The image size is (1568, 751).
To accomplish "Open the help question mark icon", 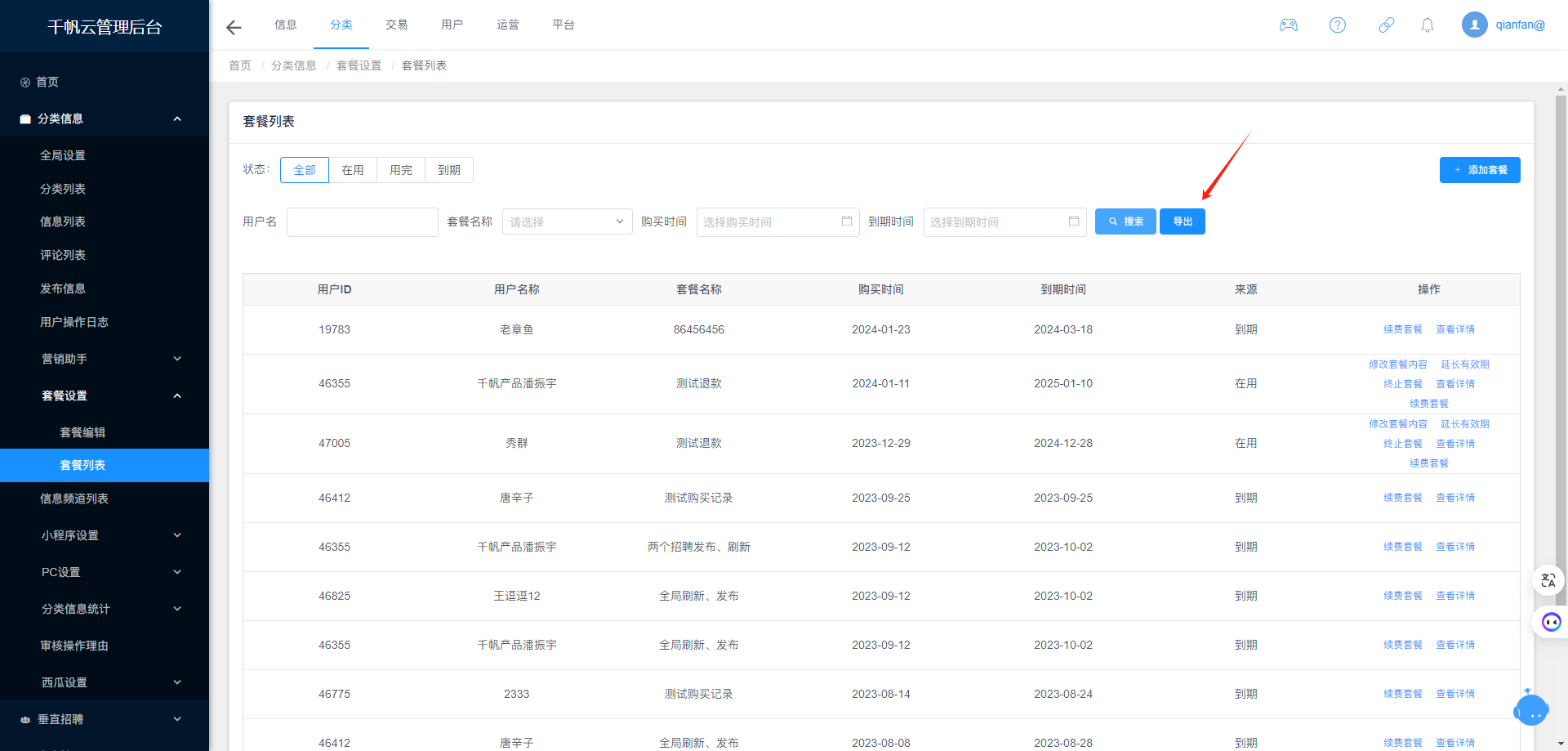I will pyautogui.click(x=1338, y=25).
